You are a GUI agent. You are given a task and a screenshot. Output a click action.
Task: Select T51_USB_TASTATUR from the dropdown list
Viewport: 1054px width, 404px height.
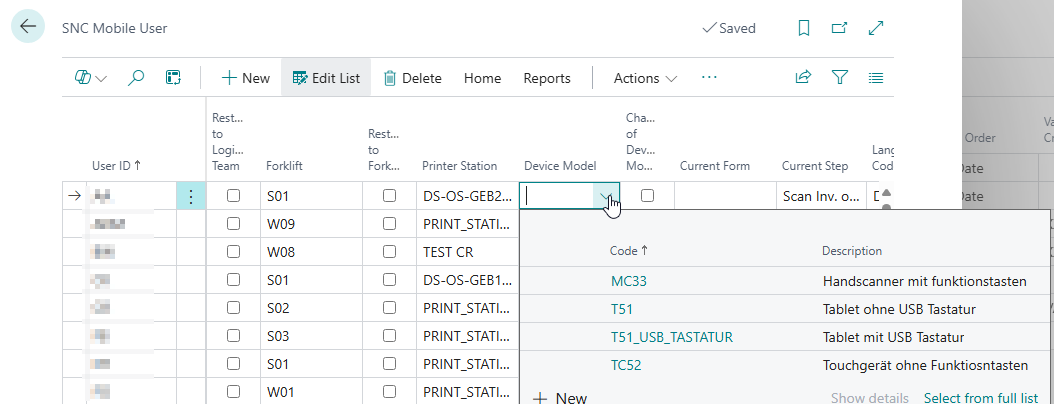coord(671,337)
